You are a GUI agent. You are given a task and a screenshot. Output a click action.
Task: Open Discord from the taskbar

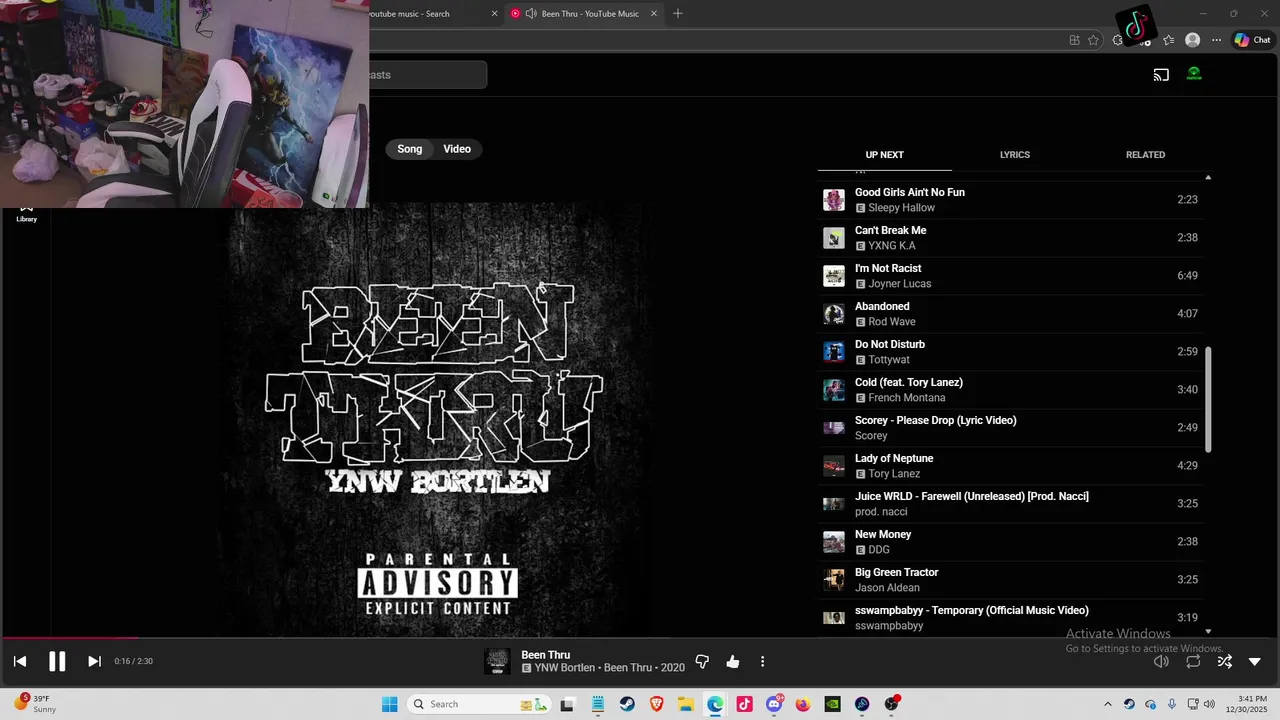click(773, 704)
